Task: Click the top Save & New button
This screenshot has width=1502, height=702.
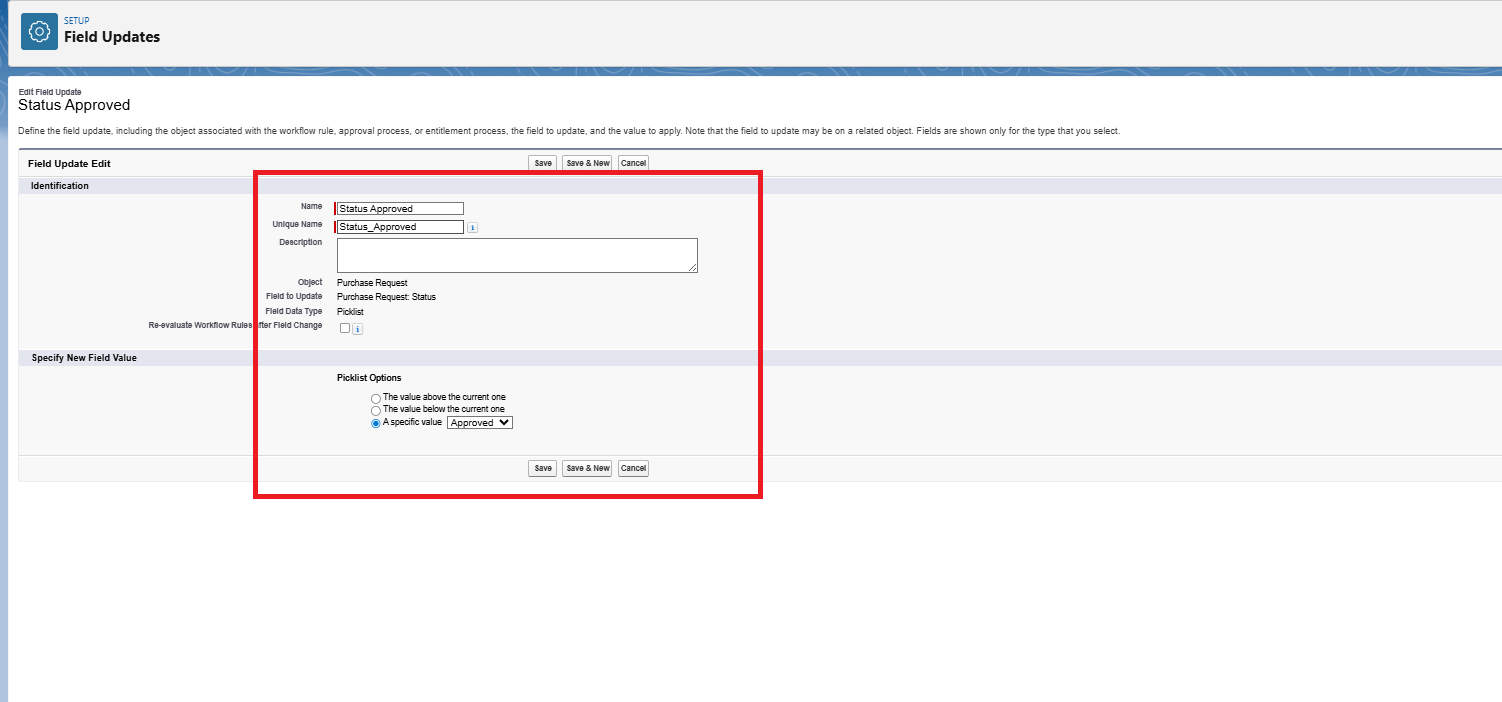Action: coord(587,163)
